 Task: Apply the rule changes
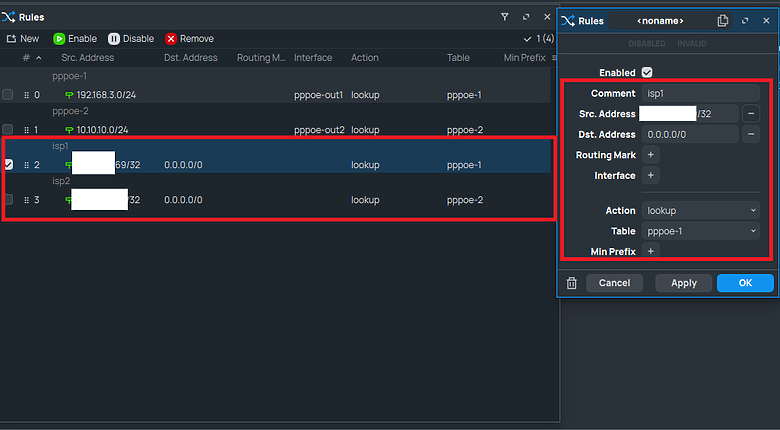(x=683, y=283)
